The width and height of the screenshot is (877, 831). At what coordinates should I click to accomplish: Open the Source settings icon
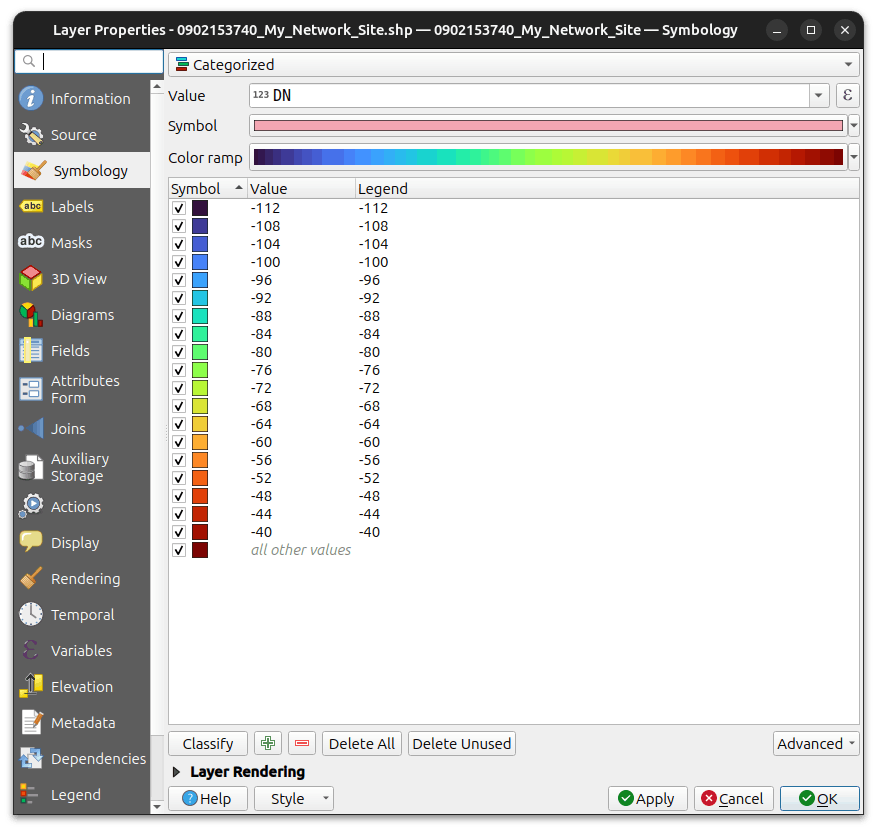pos(31,135)
